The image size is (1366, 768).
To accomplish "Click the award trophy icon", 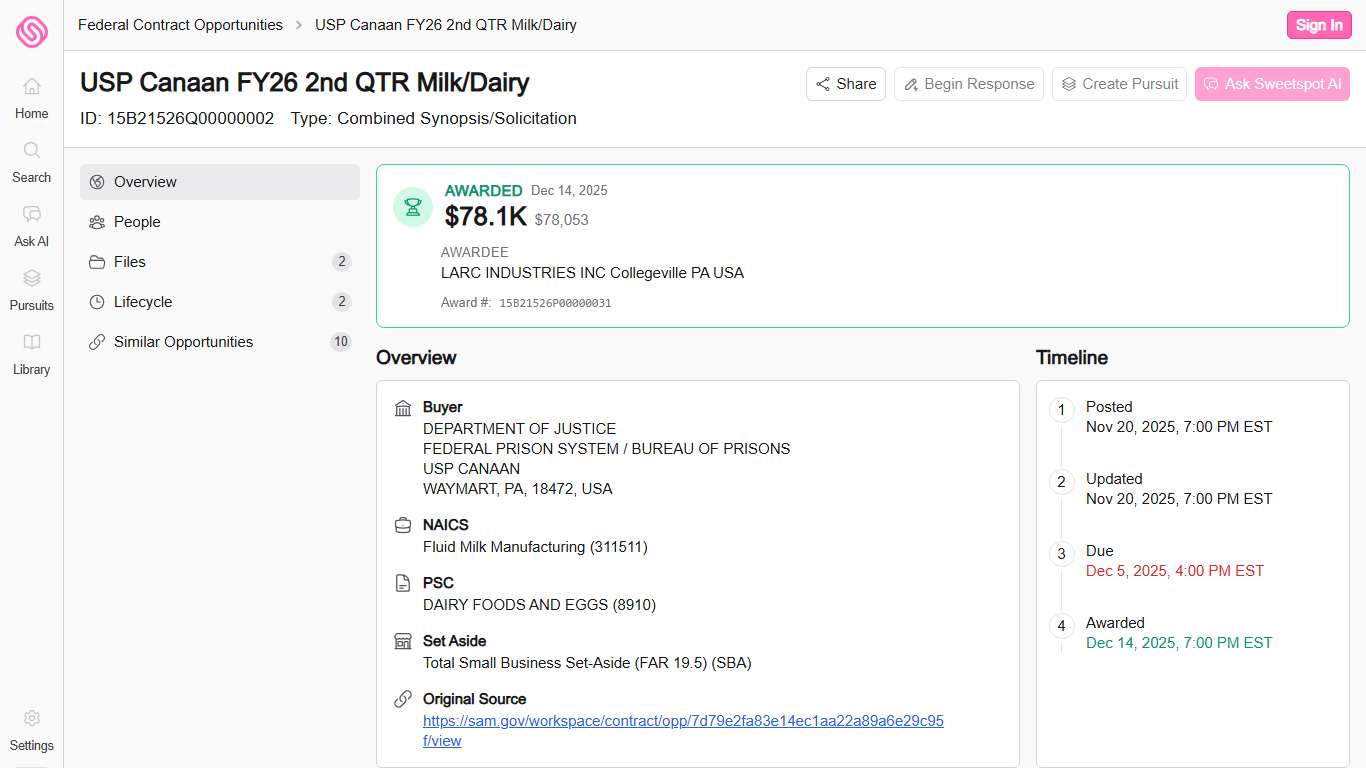I will coord(412,207).
